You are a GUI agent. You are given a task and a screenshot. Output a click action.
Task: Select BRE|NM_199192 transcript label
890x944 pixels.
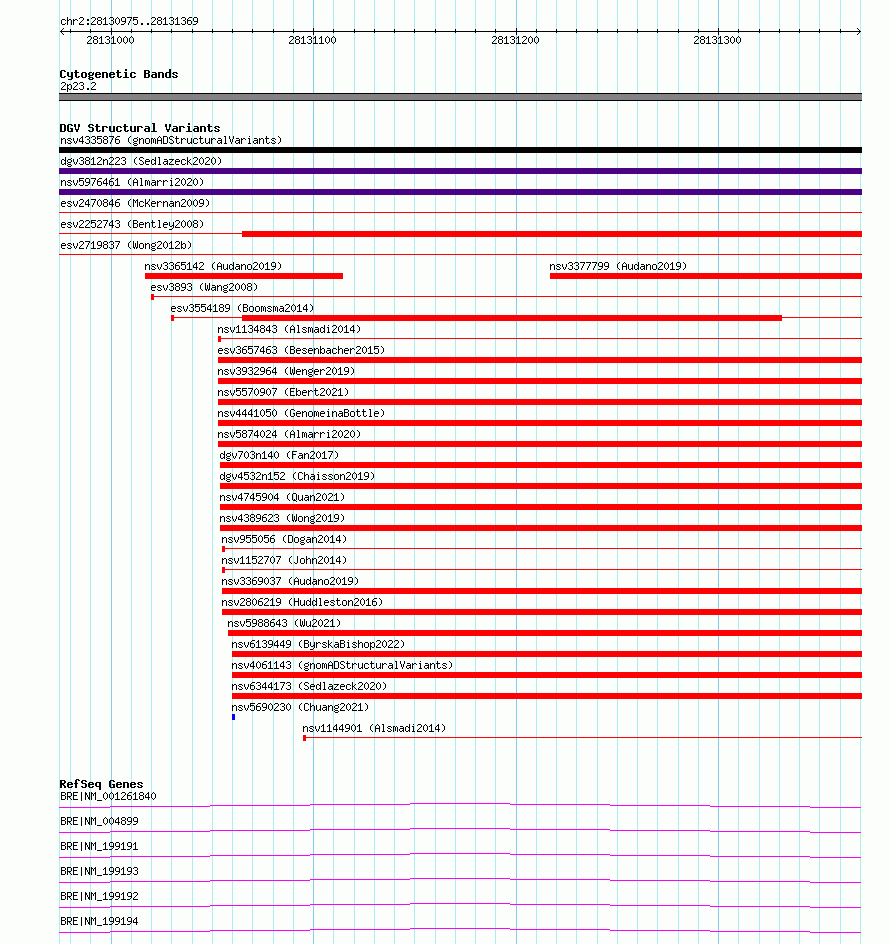point(99,896)
